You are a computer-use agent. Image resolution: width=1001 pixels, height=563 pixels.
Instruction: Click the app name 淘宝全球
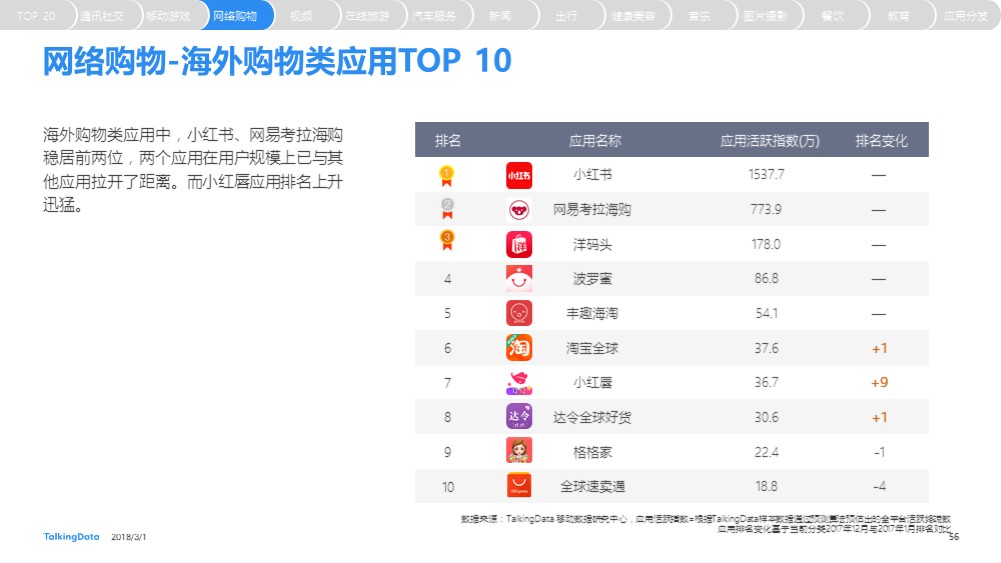[592, 348]
